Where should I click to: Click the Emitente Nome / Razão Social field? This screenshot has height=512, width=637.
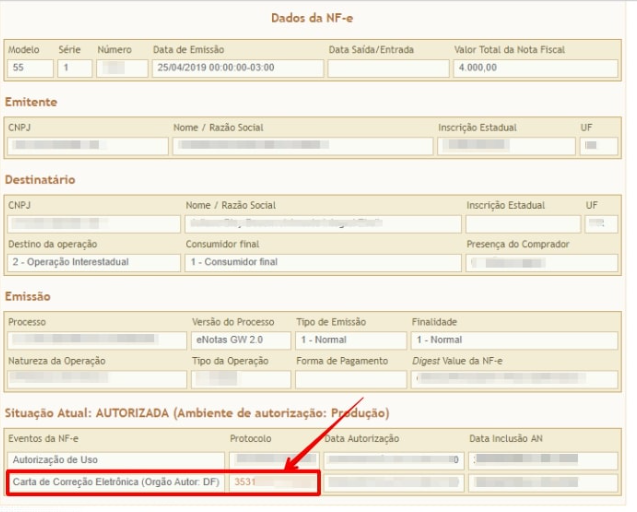point(303,146)
